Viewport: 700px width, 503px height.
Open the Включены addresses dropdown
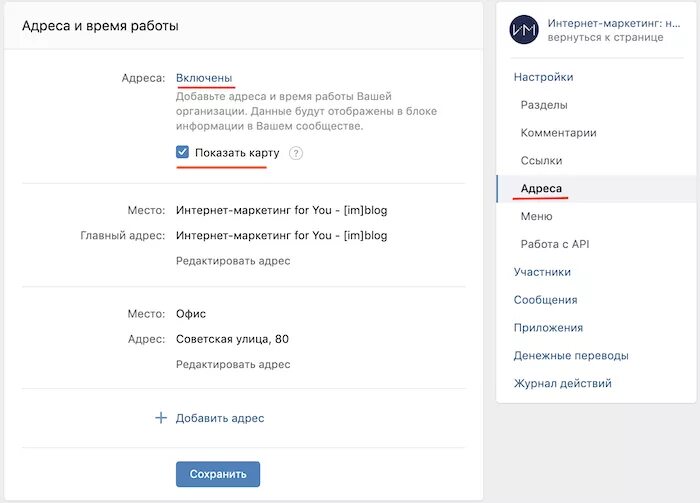click(x=204, y=78)
